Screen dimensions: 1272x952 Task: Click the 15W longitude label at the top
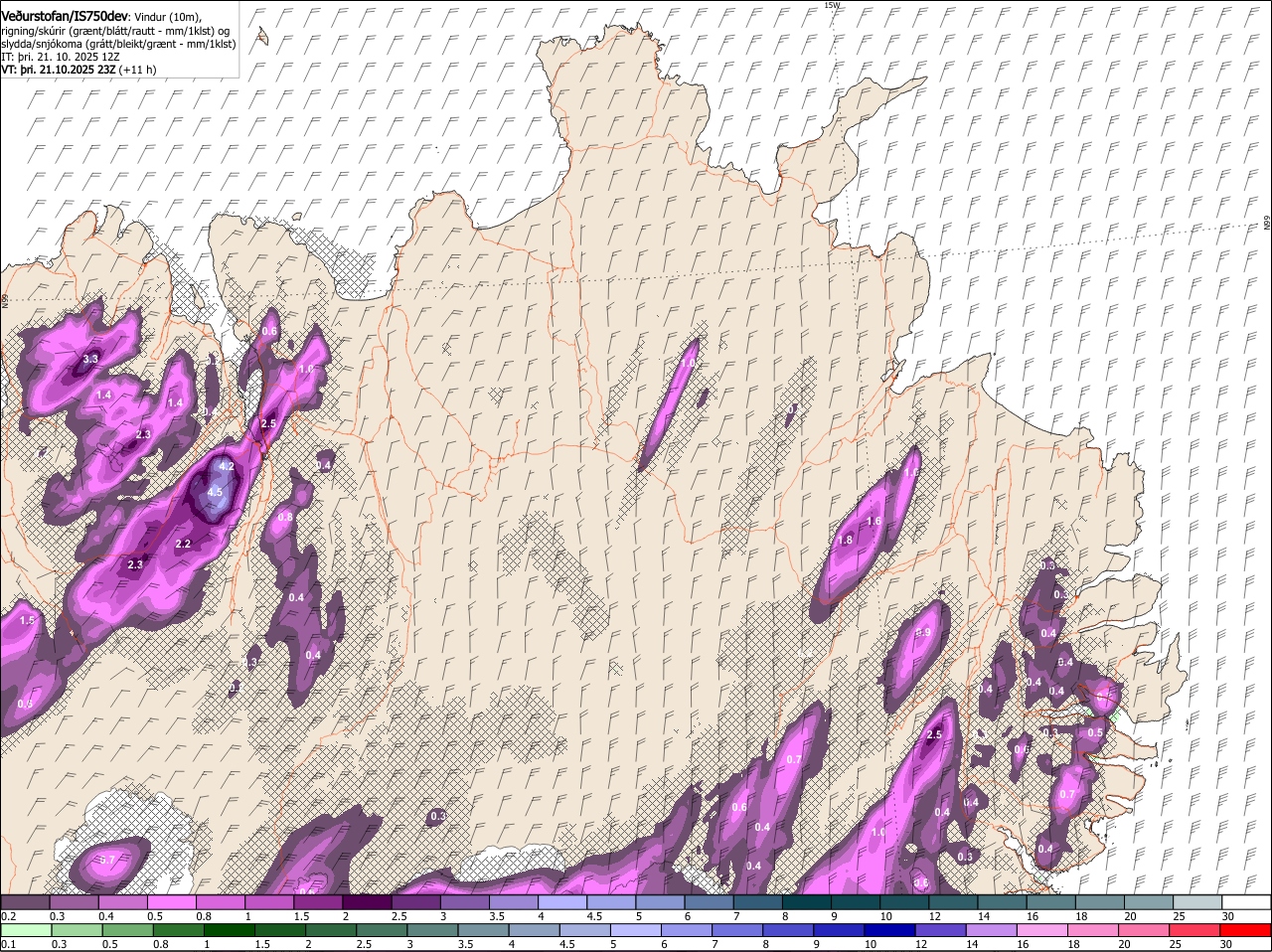tap(832, 5)
